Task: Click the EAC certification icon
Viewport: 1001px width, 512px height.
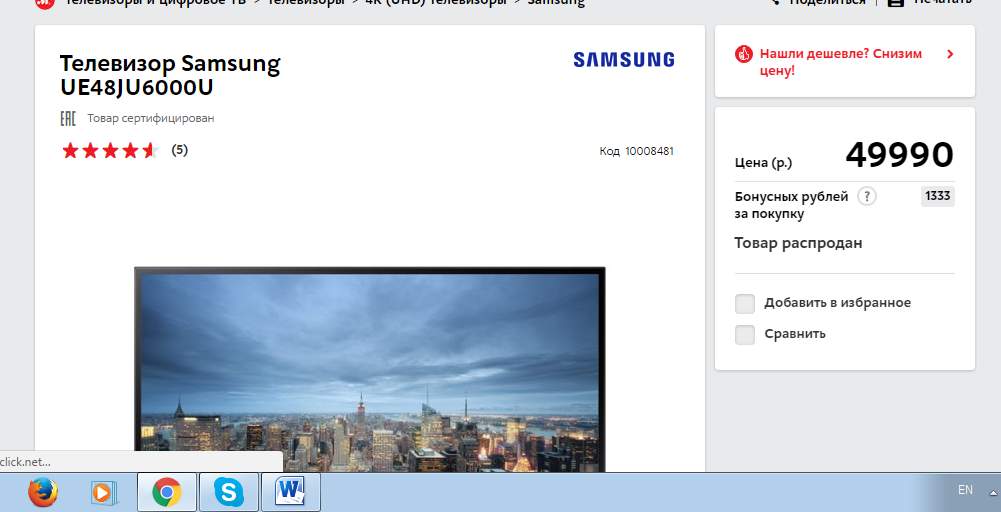Action: coord(68,118)
